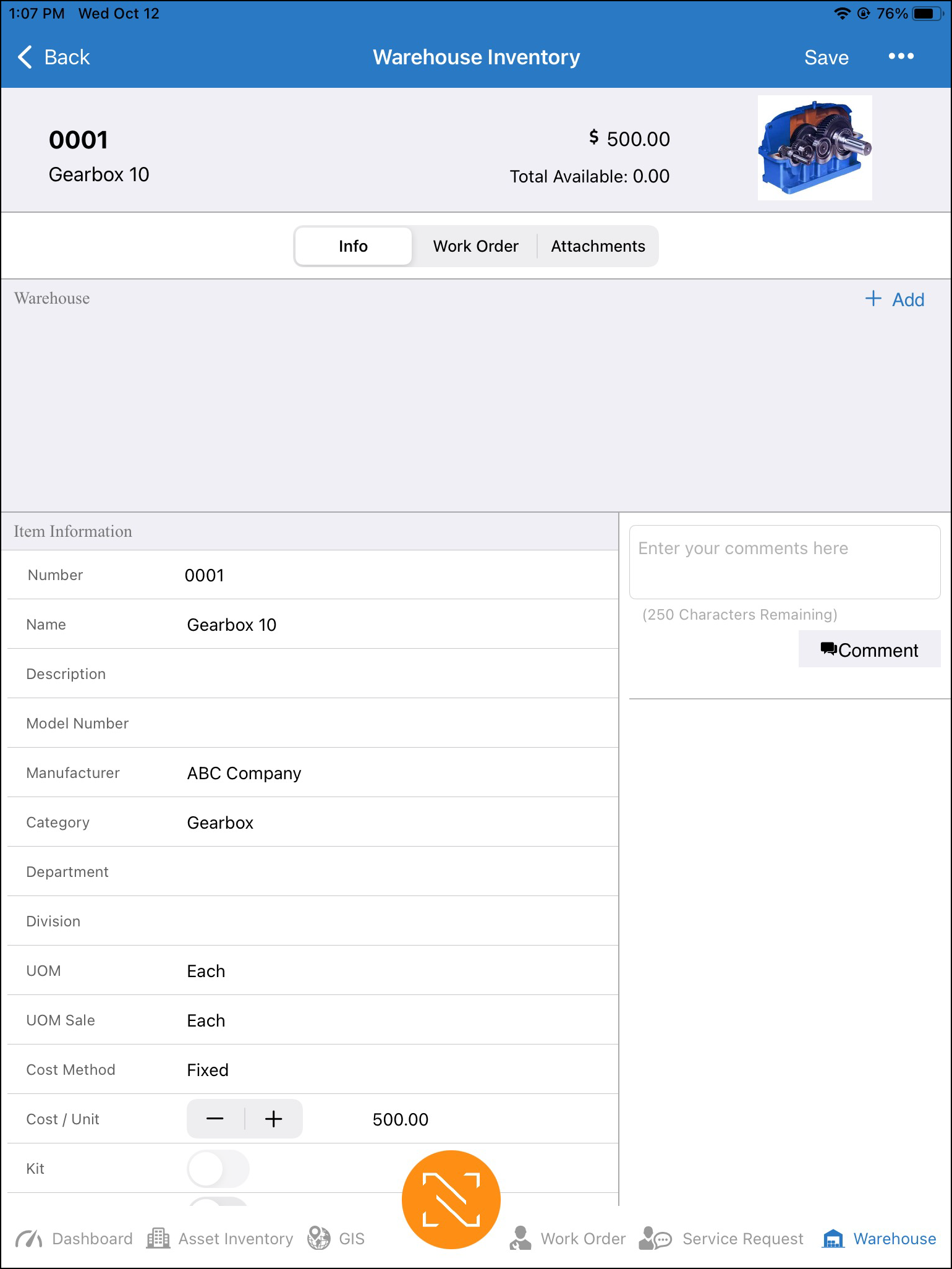952x1269 pixels.
Task: Tap the Back chevron arrow icon
Action: point(25,57)
